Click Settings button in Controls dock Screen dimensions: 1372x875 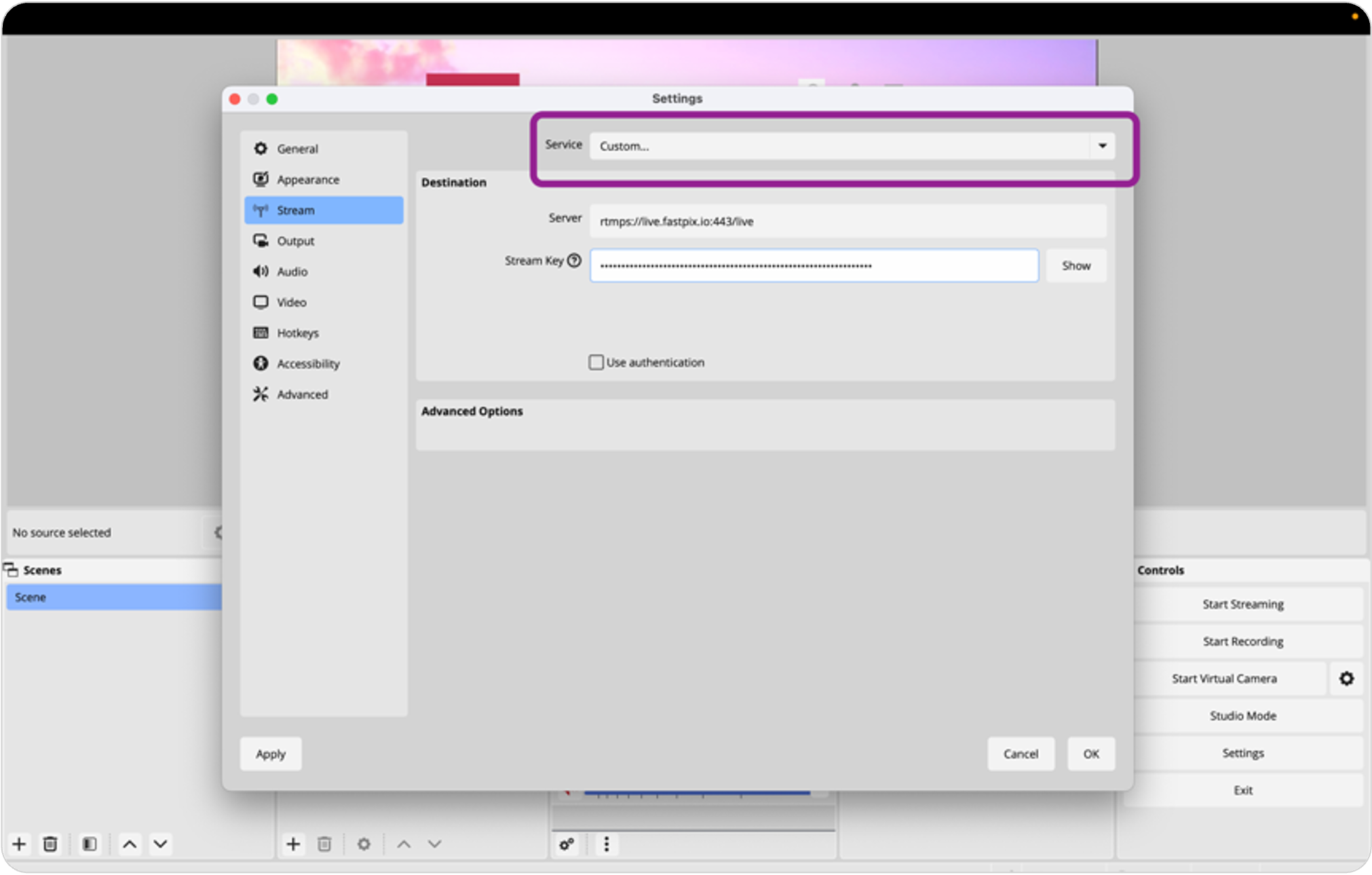(1243, 753)
